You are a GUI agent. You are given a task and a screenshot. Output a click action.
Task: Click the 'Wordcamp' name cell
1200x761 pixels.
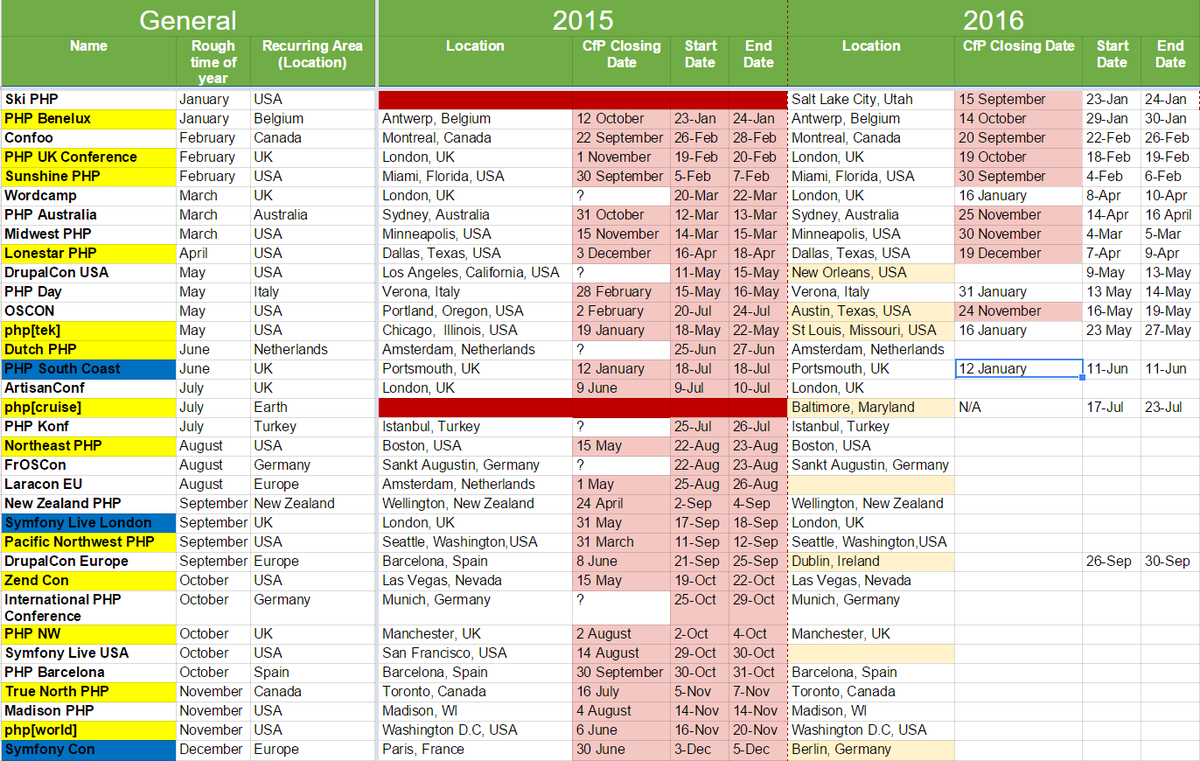click(89, 195)
